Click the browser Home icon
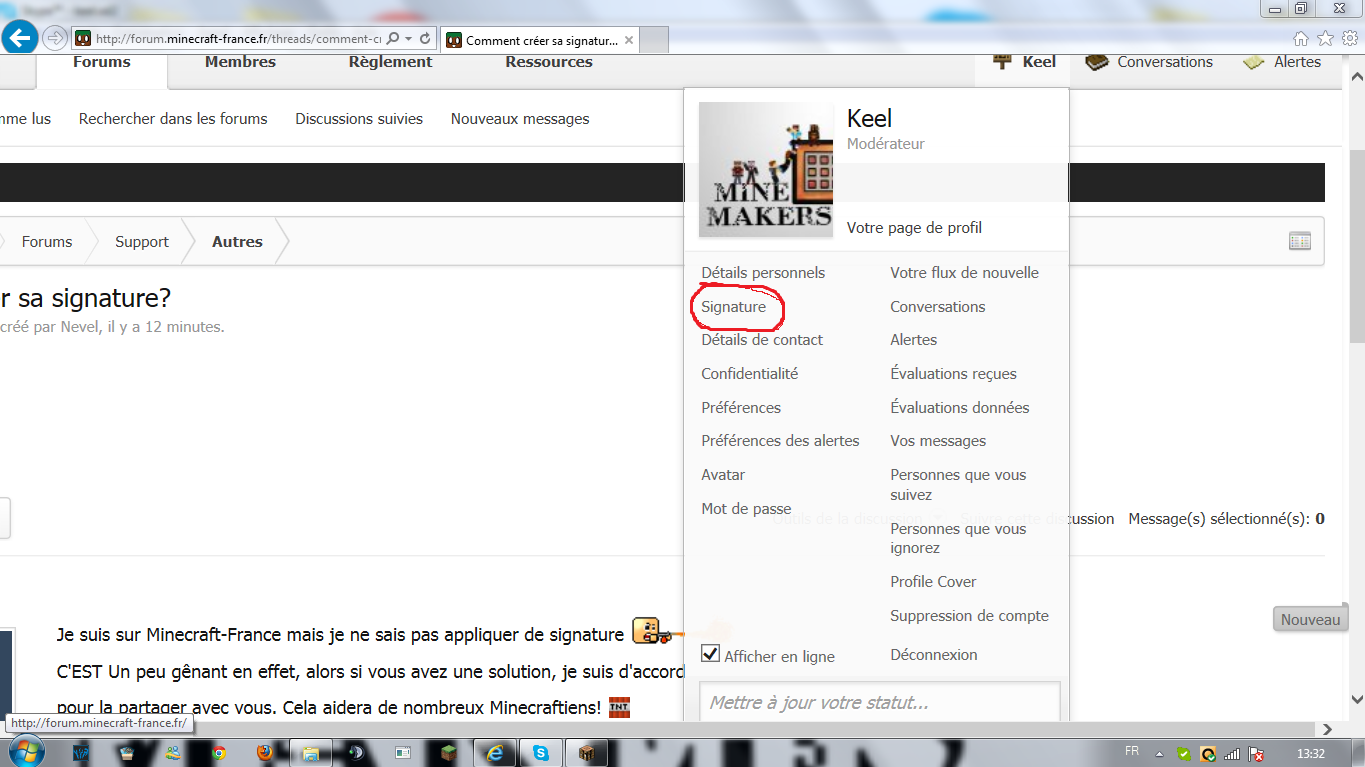Viewport: 1365px width, 767px height. (x=1301, y=39)
